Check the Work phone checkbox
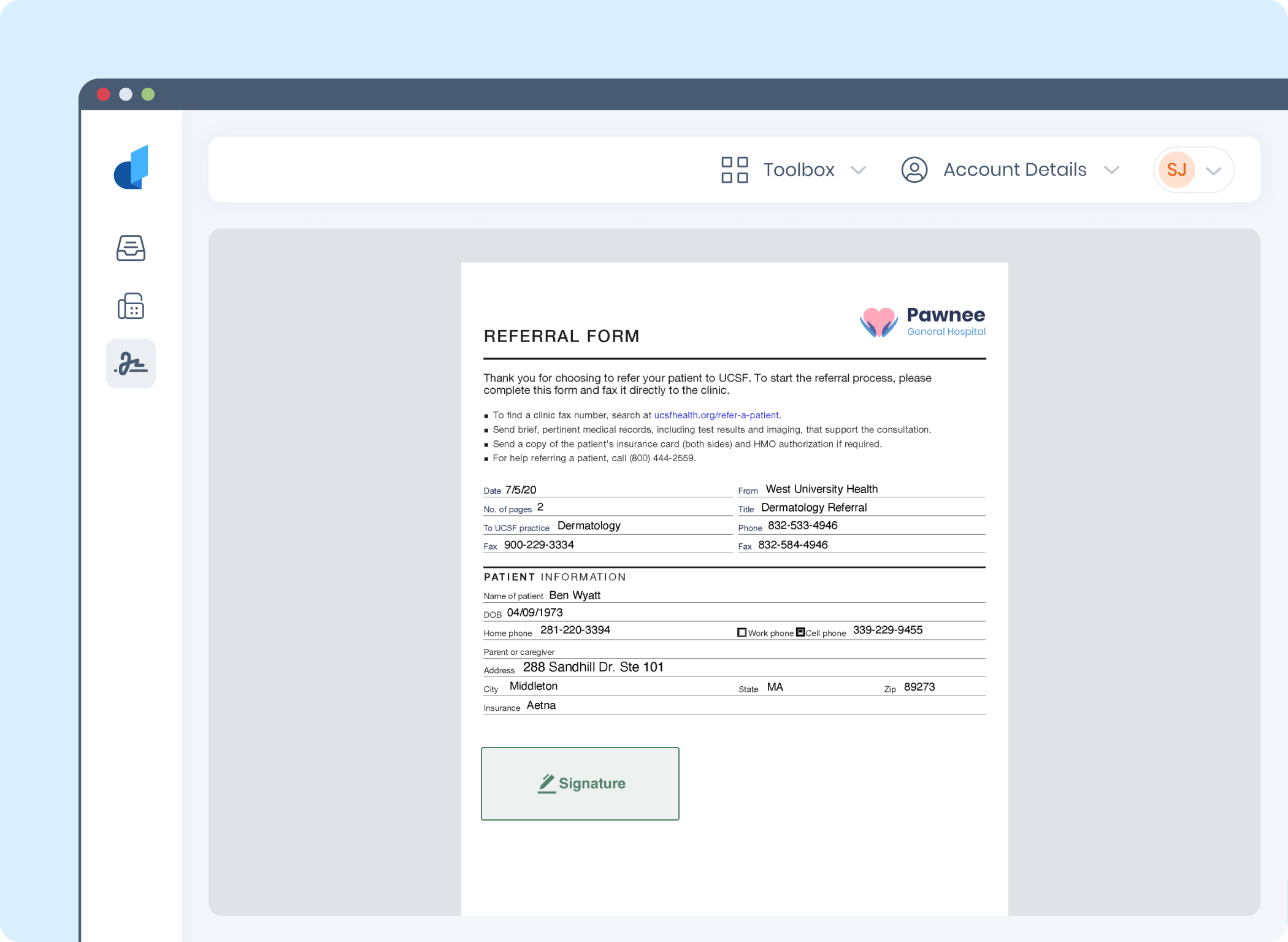The width and height of the screenshot is (1288, 942). pyautogui.click(x=742, y=632)
